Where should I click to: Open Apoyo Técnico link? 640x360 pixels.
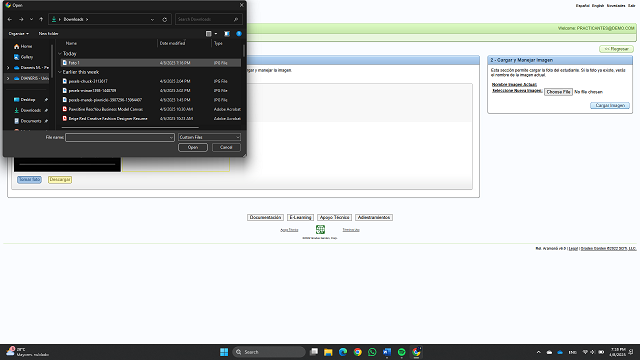[334, 218]
